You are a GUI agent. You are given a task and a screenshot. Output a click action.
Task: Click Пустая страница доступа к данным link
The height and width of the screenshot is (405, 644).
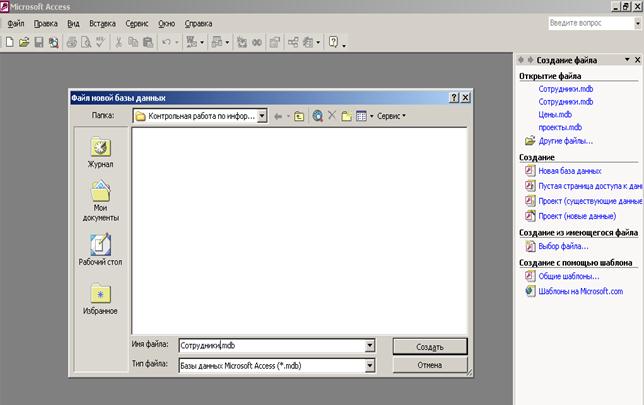590,186
